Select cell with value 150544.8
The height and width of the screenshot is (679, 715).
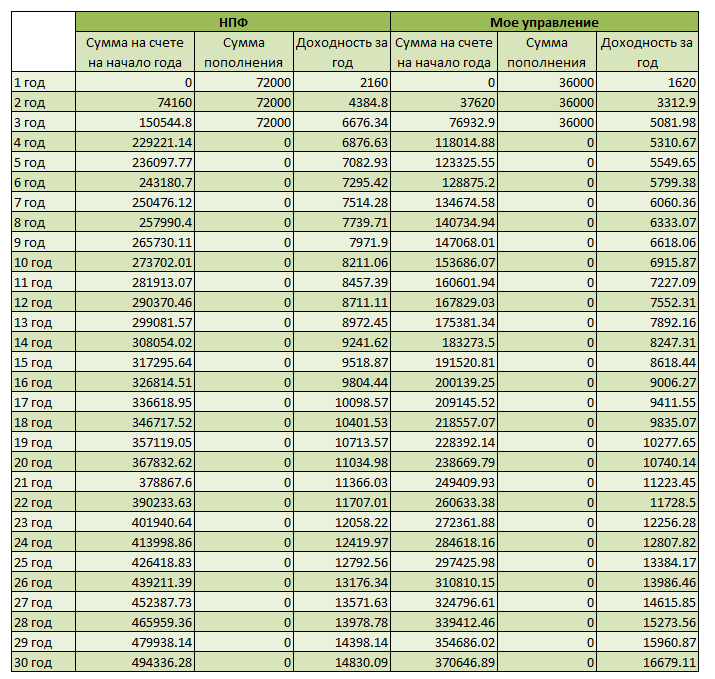coord(135,122)
